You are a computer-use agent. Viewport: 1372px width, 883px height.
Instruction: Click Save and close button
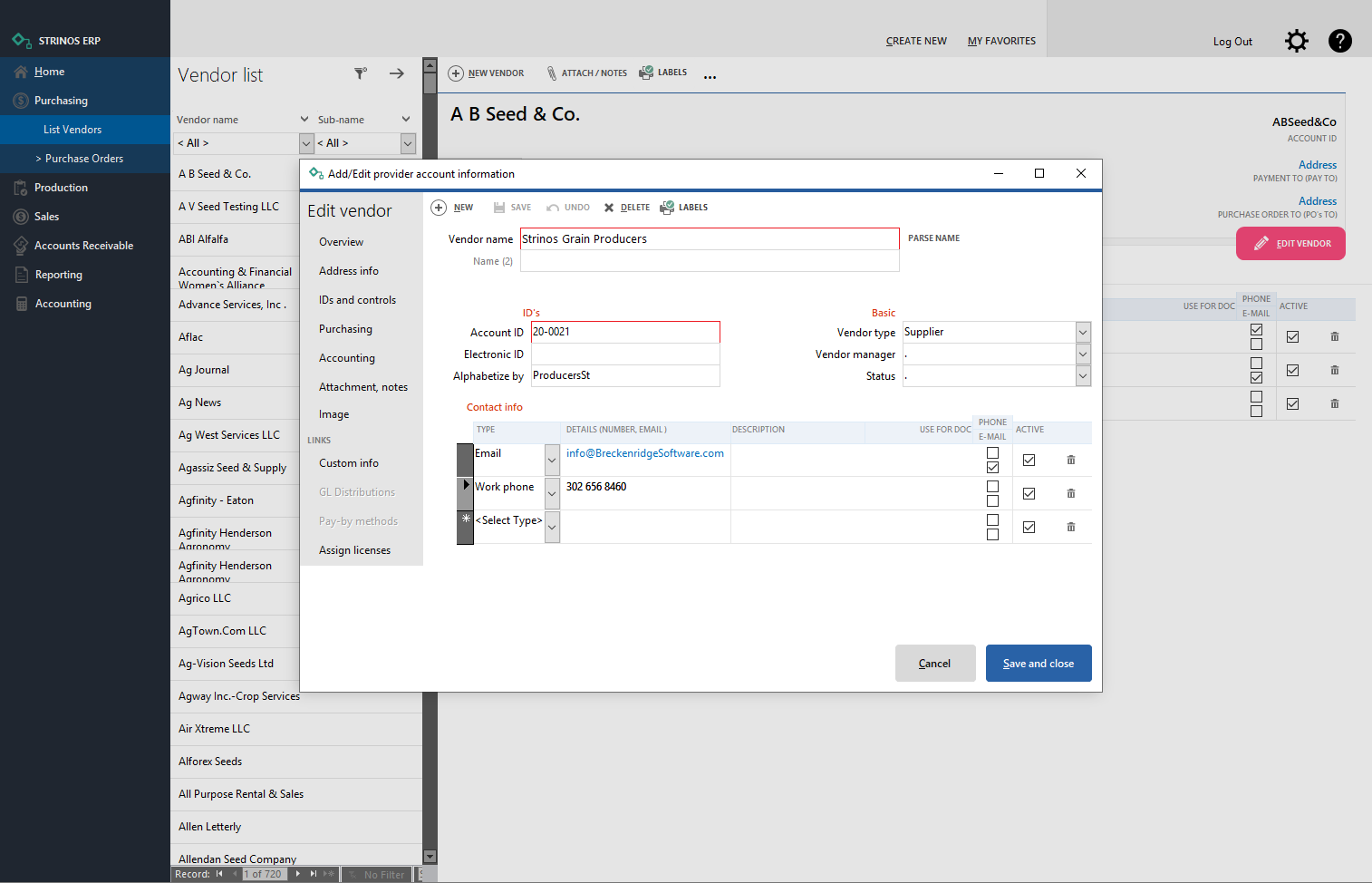1039,664
